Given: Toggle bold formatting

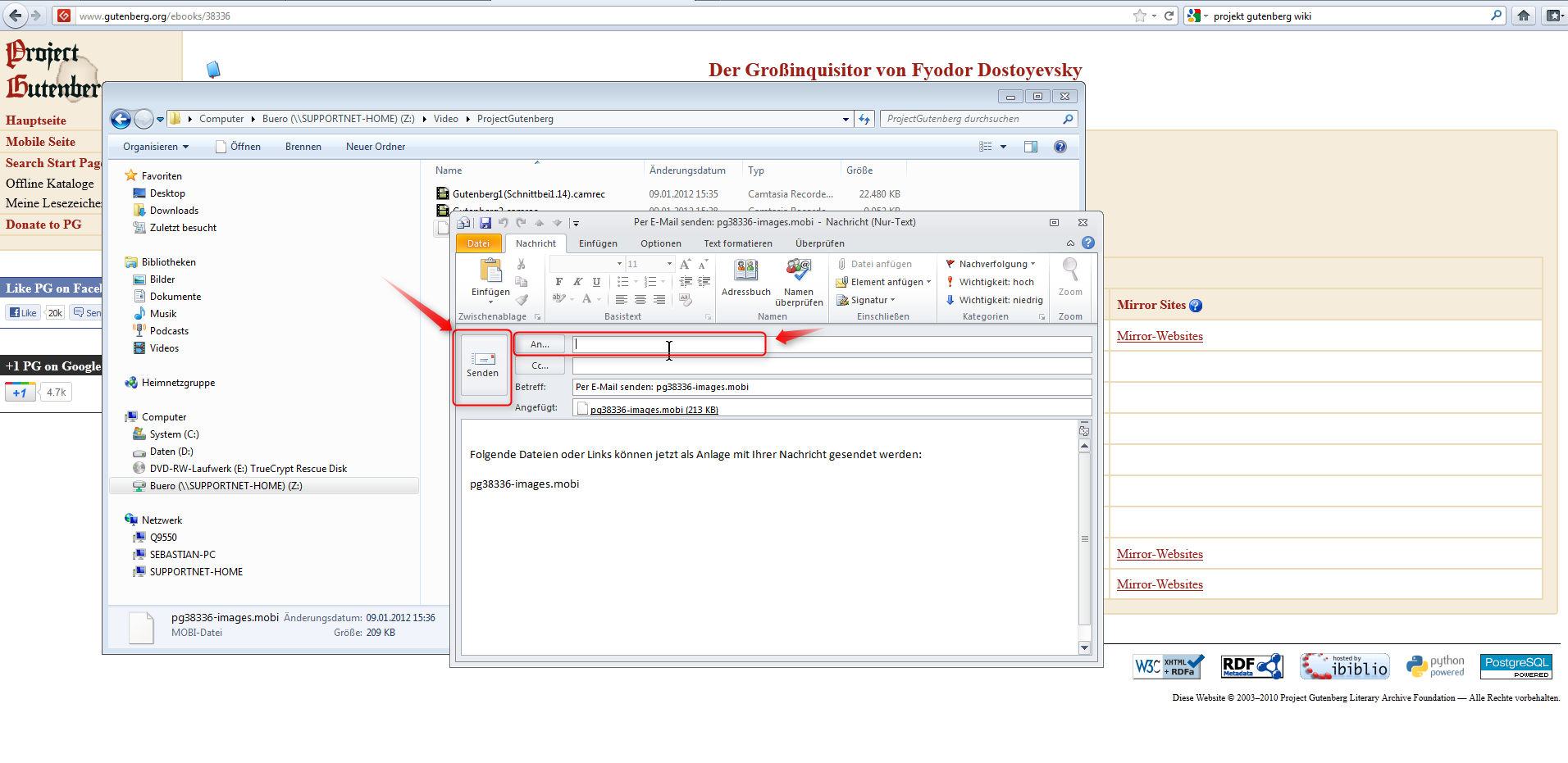Looking at the screenshot, I should 559,282.
